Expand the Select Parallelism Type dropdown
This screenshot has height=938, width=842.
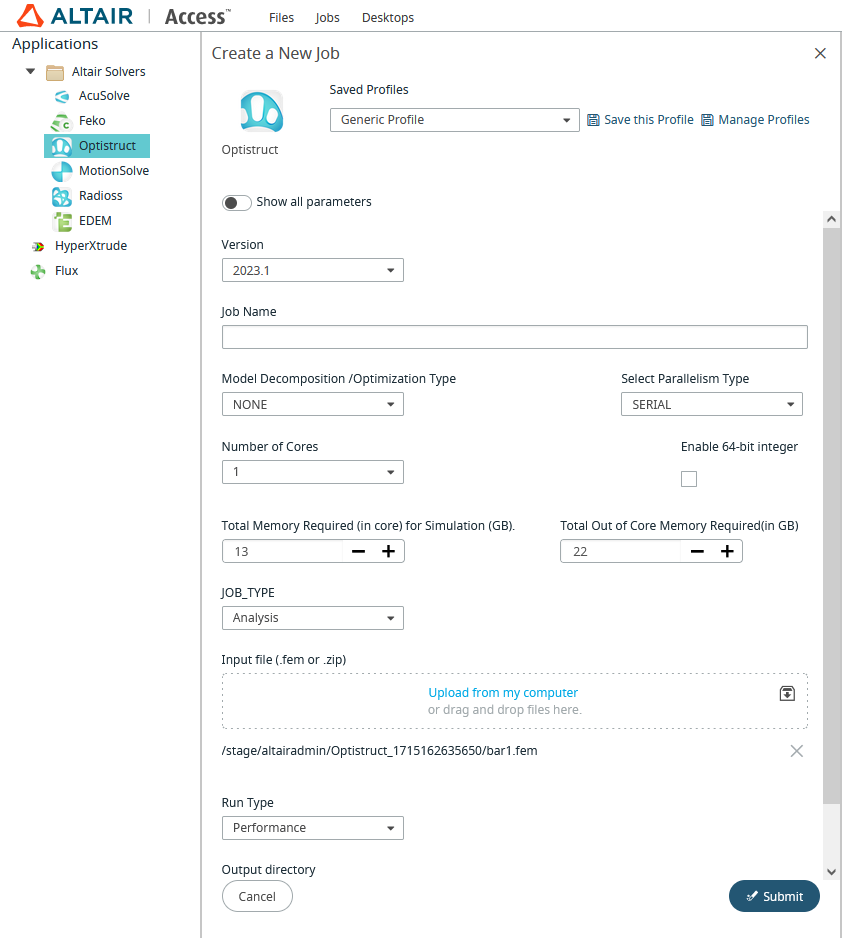(x=711, y=405)
